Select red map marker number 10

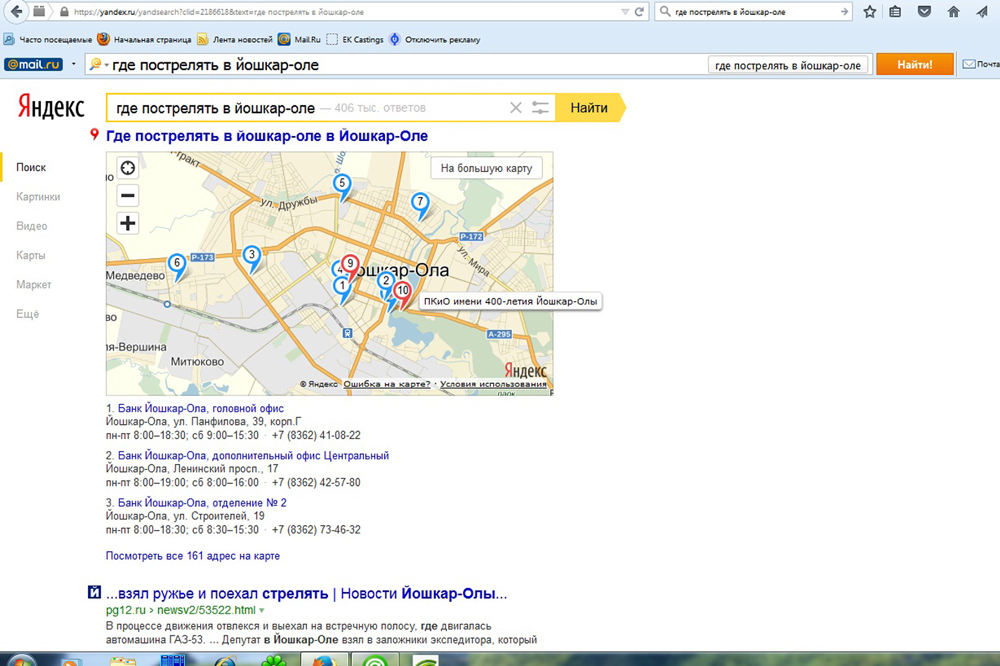[402, 293]
